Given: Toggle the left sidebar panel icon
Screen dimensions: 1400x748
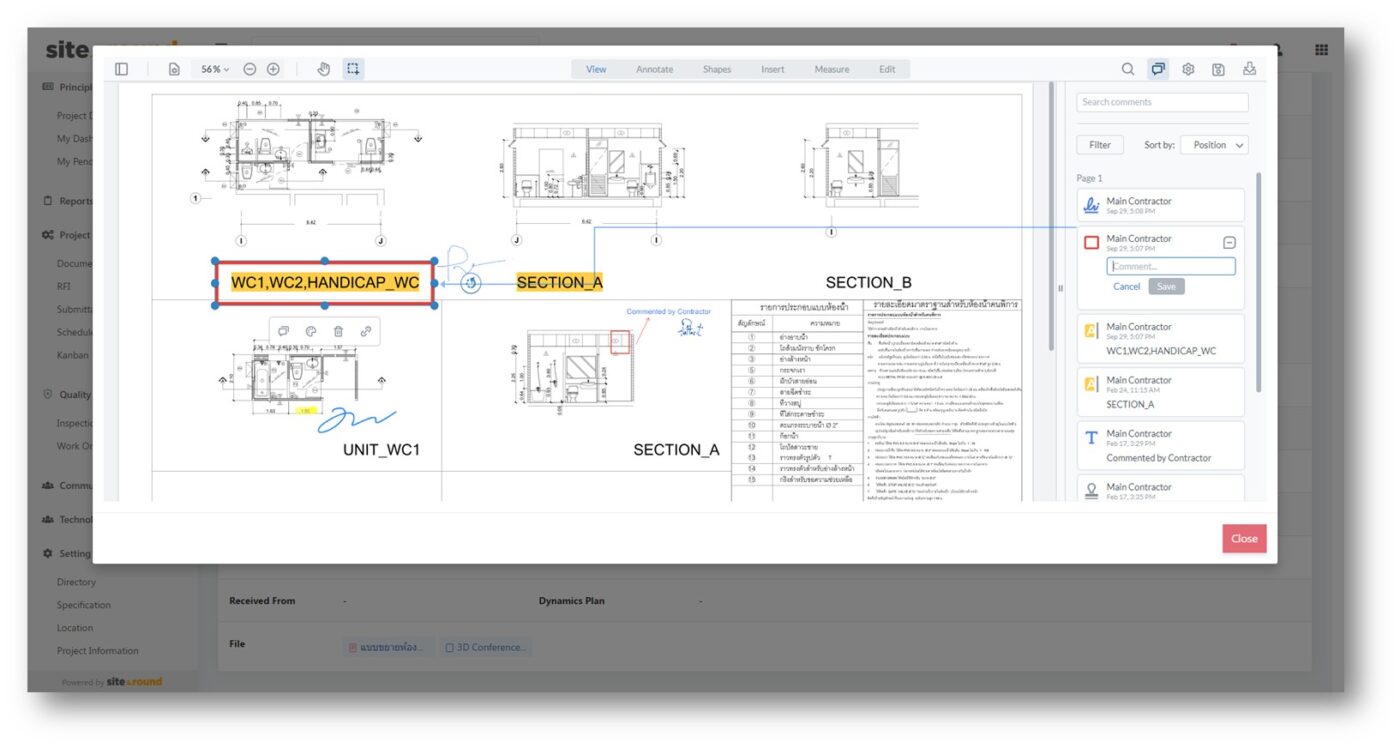Looking at the screenshot, I should coord(121,69).
